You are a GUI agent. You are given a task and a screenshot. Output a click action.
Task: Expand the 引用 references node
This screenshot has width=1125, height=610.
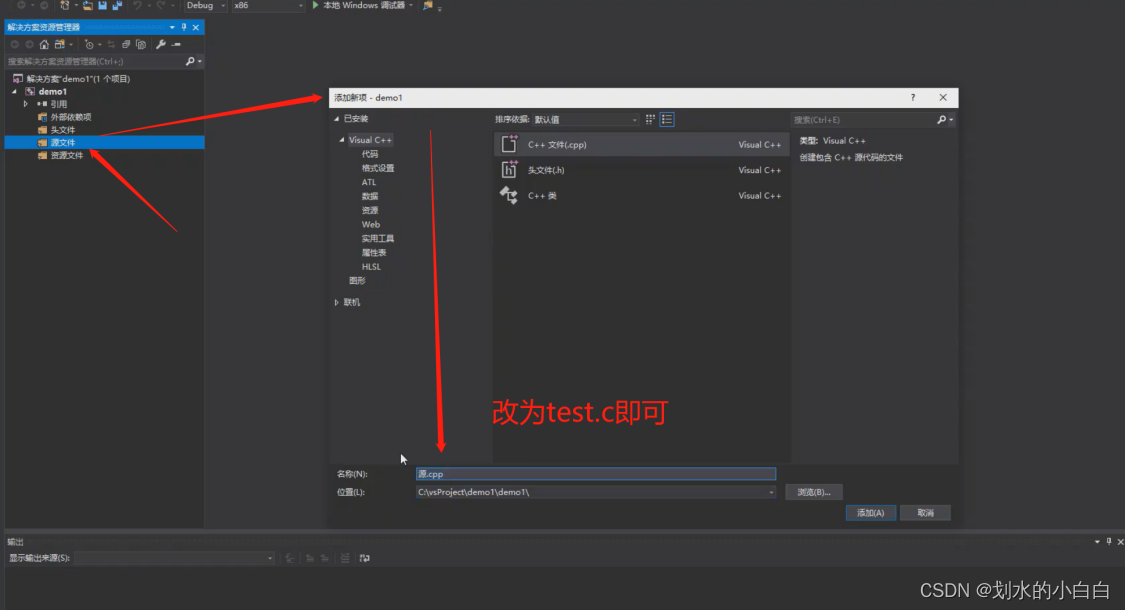pyautogui.click(x=27, y=104)
